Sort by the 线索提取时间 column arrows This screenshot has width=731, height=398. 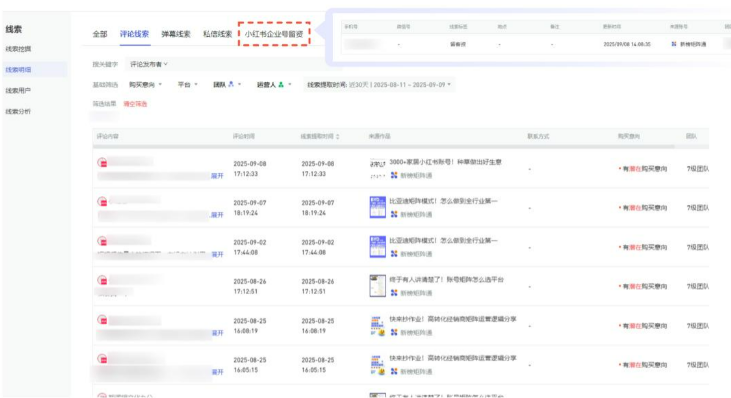coord(338,137)
